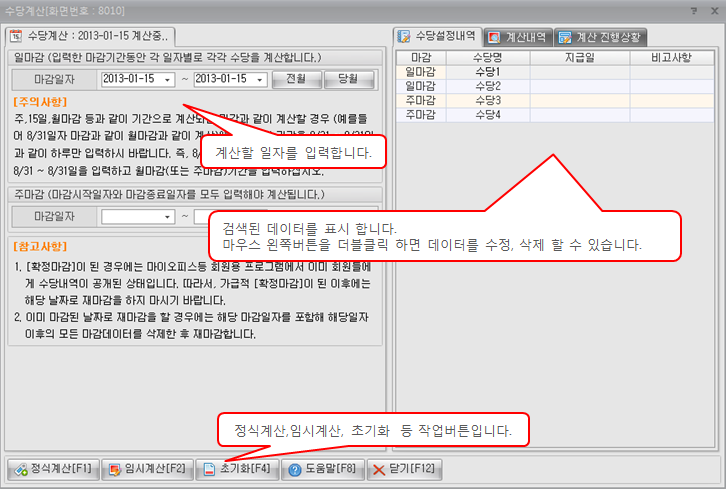Click the 일마감 cell in 수당1 row

[x=421, y=72]
